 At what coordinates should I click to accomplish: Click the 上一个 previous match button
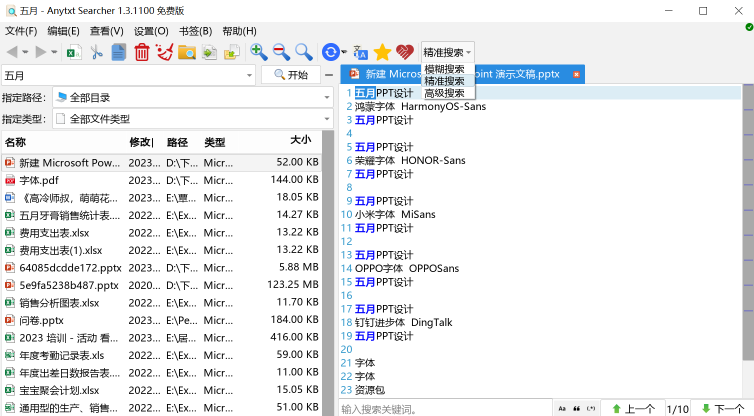[x=633, y=409]
